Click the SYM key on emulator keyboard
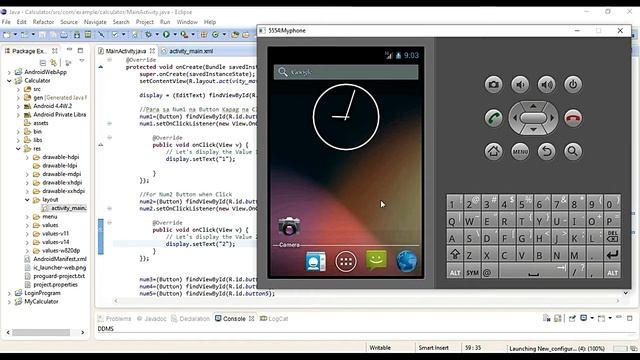The height and width of the screenshot is (360, 640). pos(472,272)
